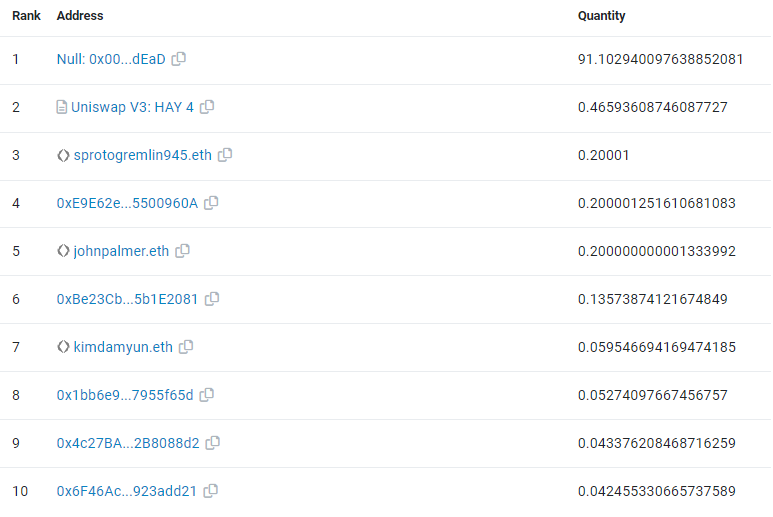Image resolution: width=773 pixels, height=517 pixels.
Task: Copy address 0x1bb6e9...7955f65d
Action: coord(207,395)
